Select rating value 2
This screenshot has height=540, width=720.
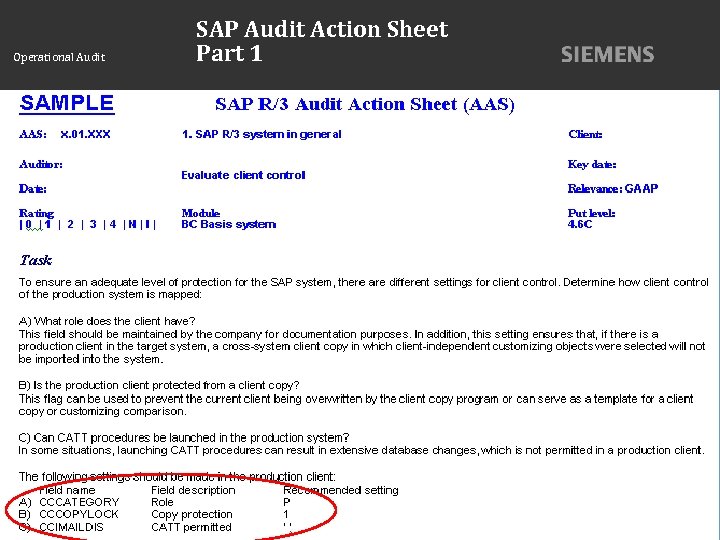(x=70, y=225)
